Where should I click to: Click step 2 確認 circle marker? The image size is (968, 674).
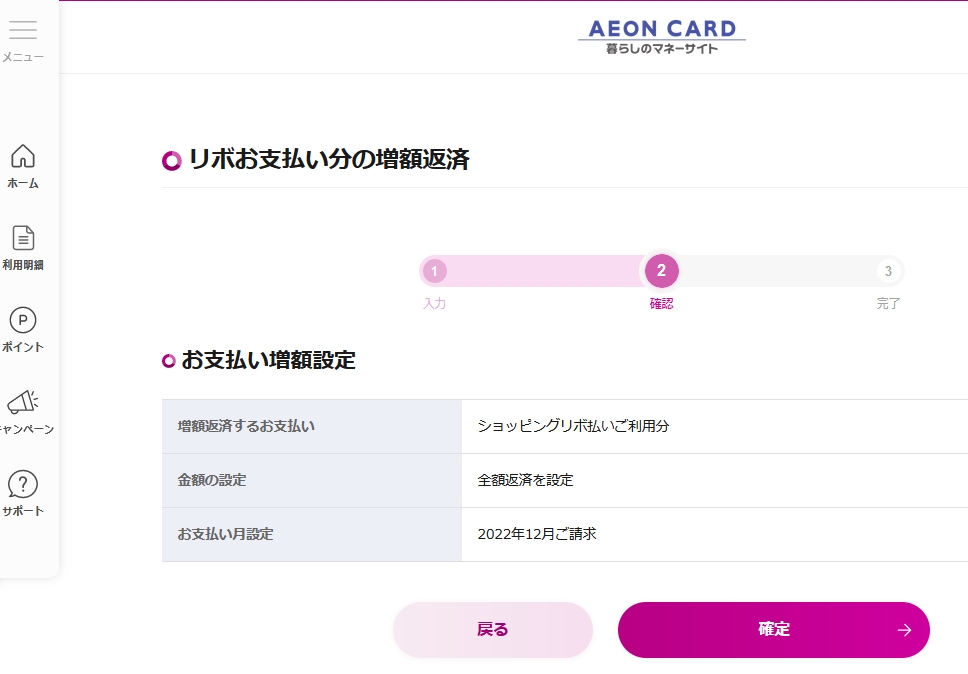coord(661,271)
